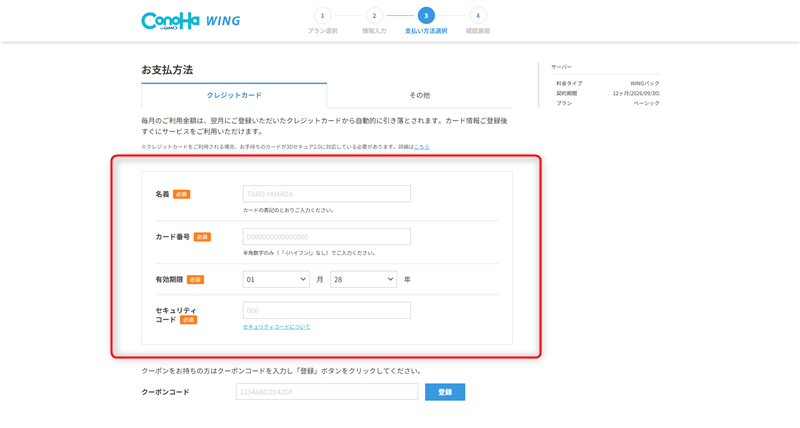Screen dimensions: 800x428
Task: Open the expiration year dropdown showing 28
Action: [363, 280]
